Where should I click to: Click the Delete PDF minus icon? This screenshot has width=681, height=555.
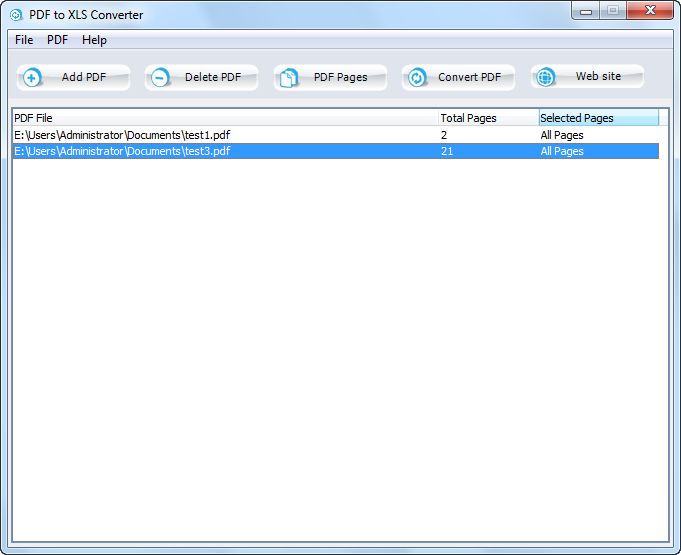tap(160, 78)
